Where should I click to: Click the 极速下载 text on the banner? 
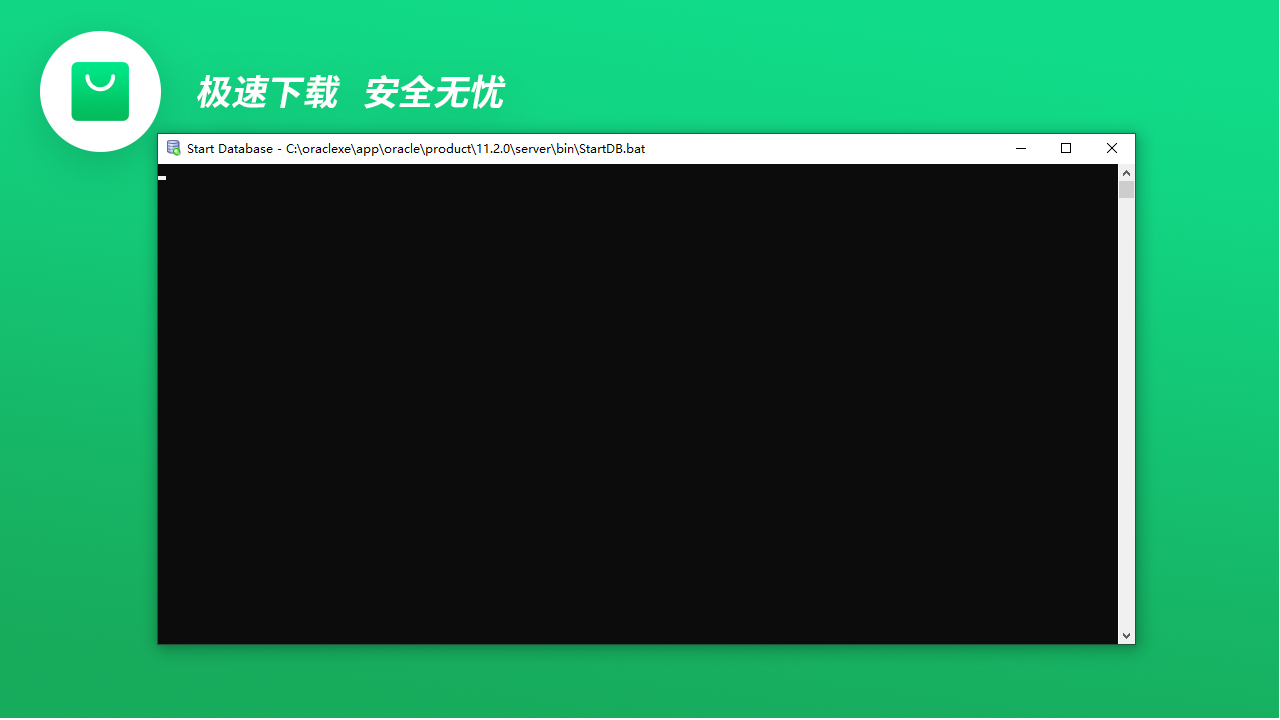click(x=266, y=93)
